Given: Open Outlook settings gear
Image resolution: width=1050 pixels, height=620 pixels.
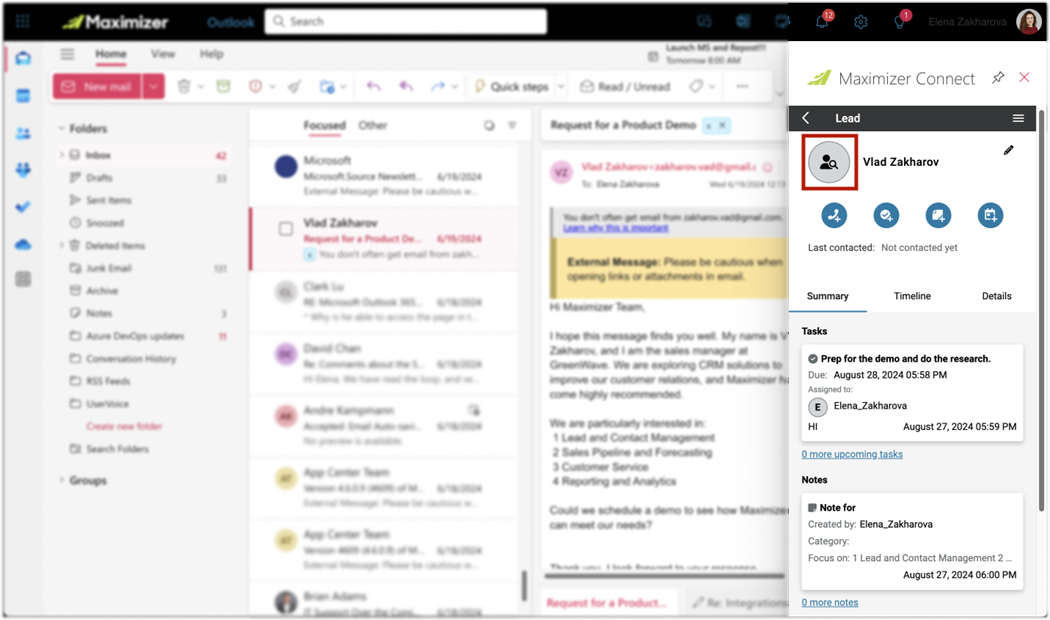Looking at the screenshot, I should click(860, 22).
